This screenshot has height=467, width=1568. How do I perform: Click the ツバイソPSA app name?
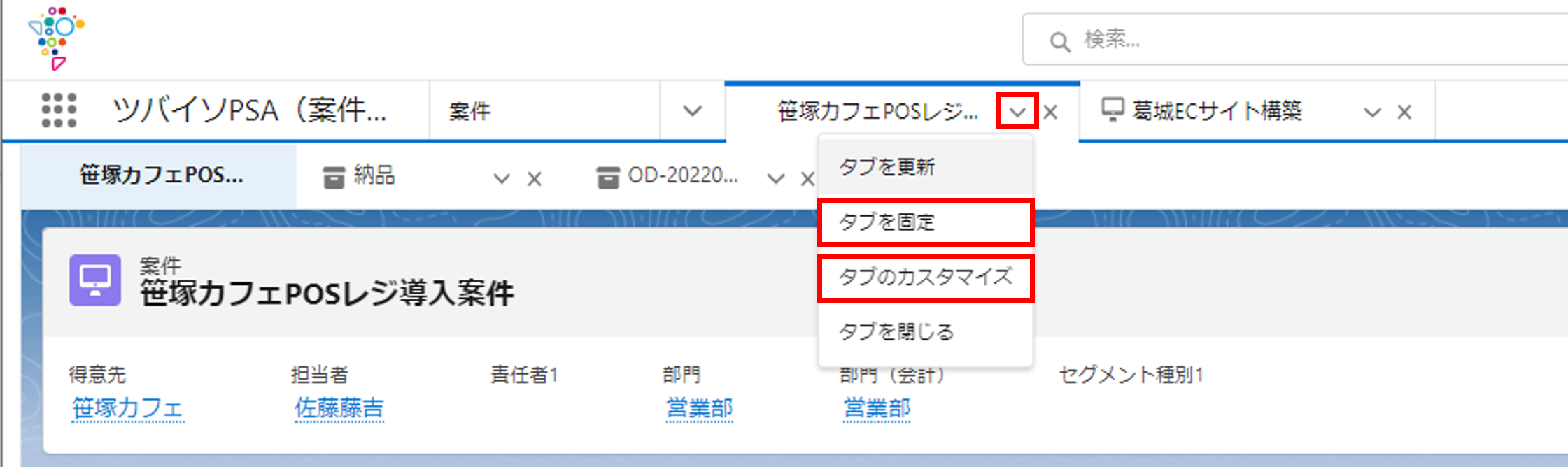point(250,110)
